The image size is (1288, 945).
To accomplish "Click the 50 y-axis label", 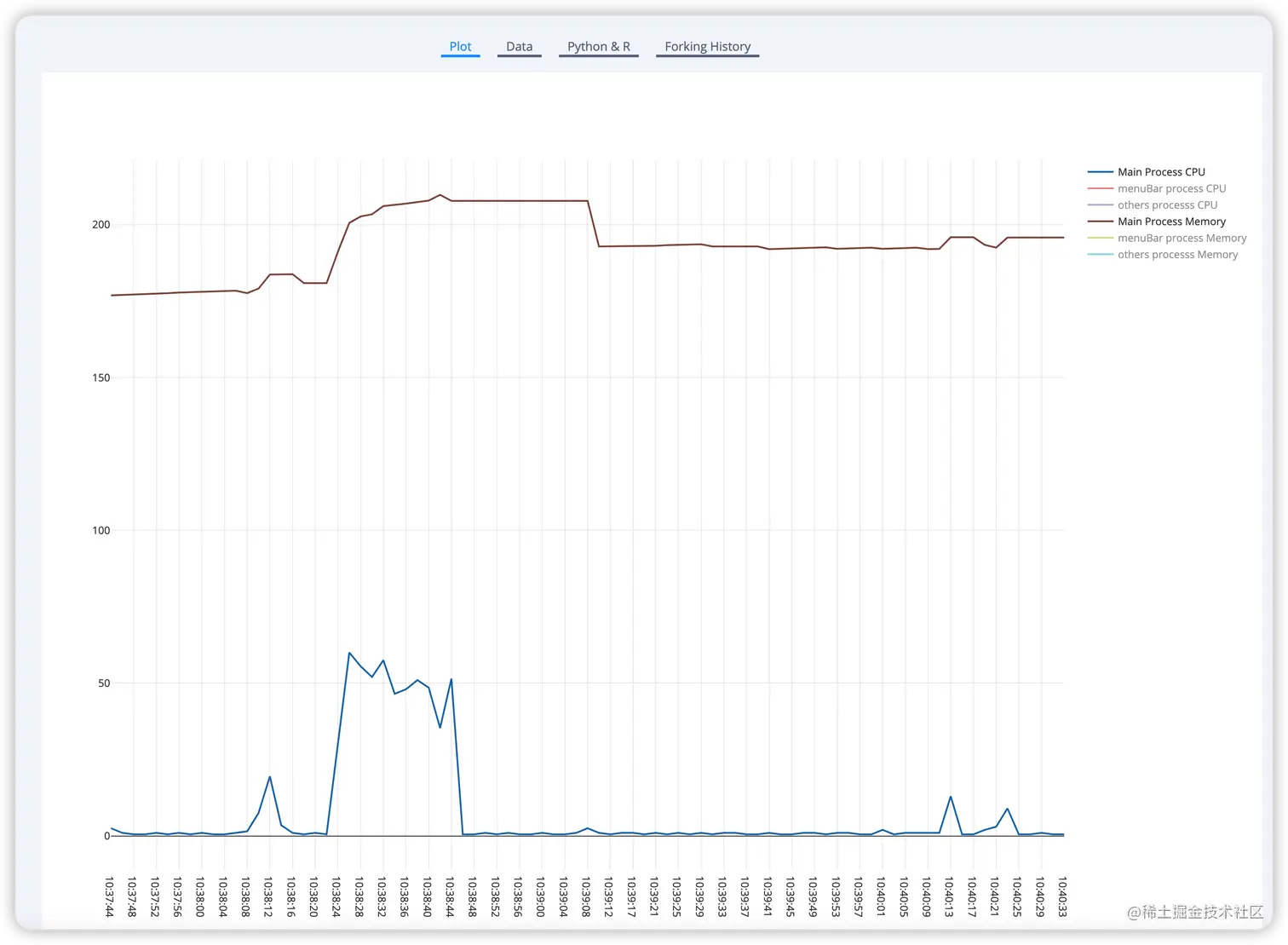I will [104, 683].
